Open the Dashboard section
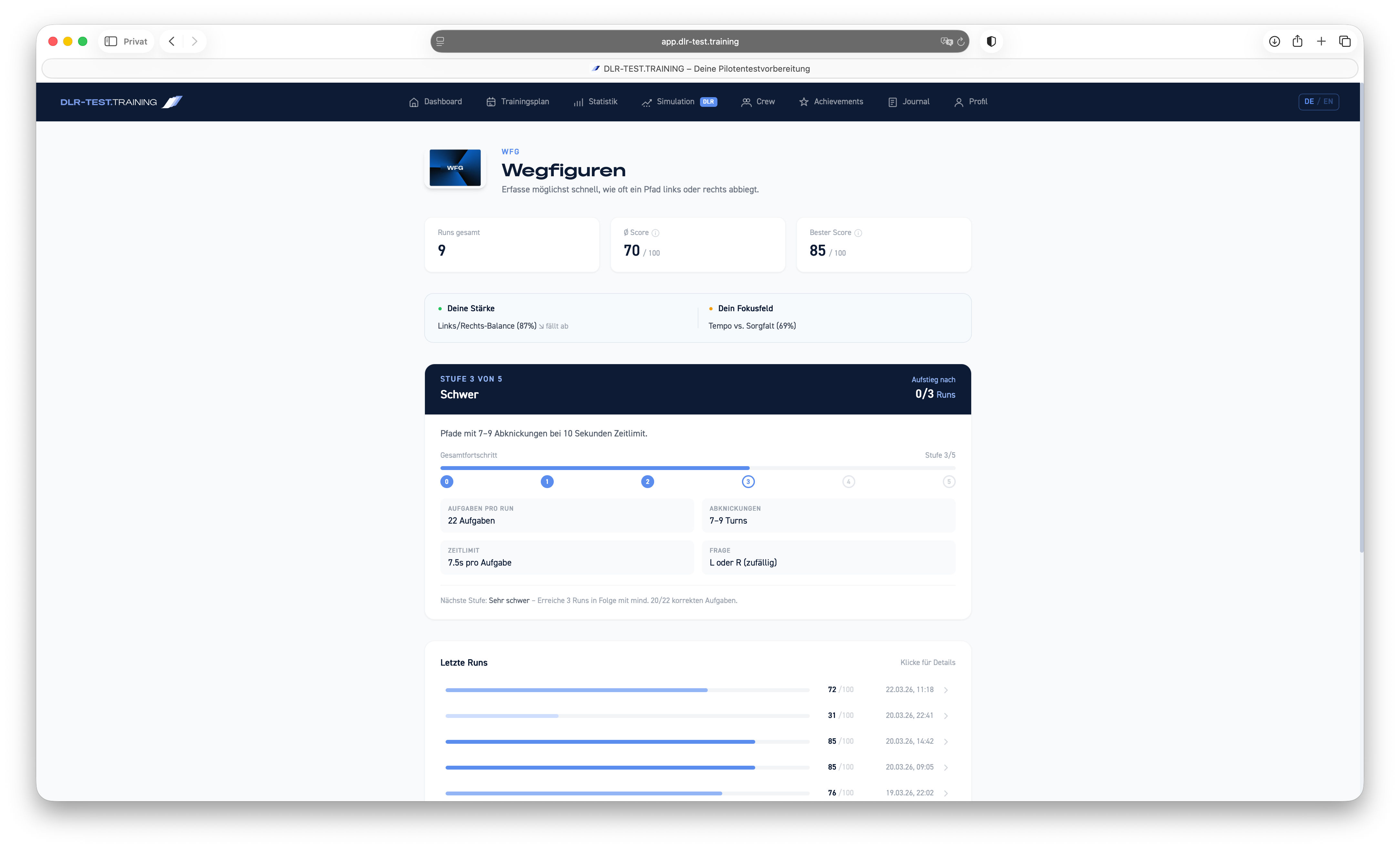The image size is (1400, 849). click(x=435, y=102)
